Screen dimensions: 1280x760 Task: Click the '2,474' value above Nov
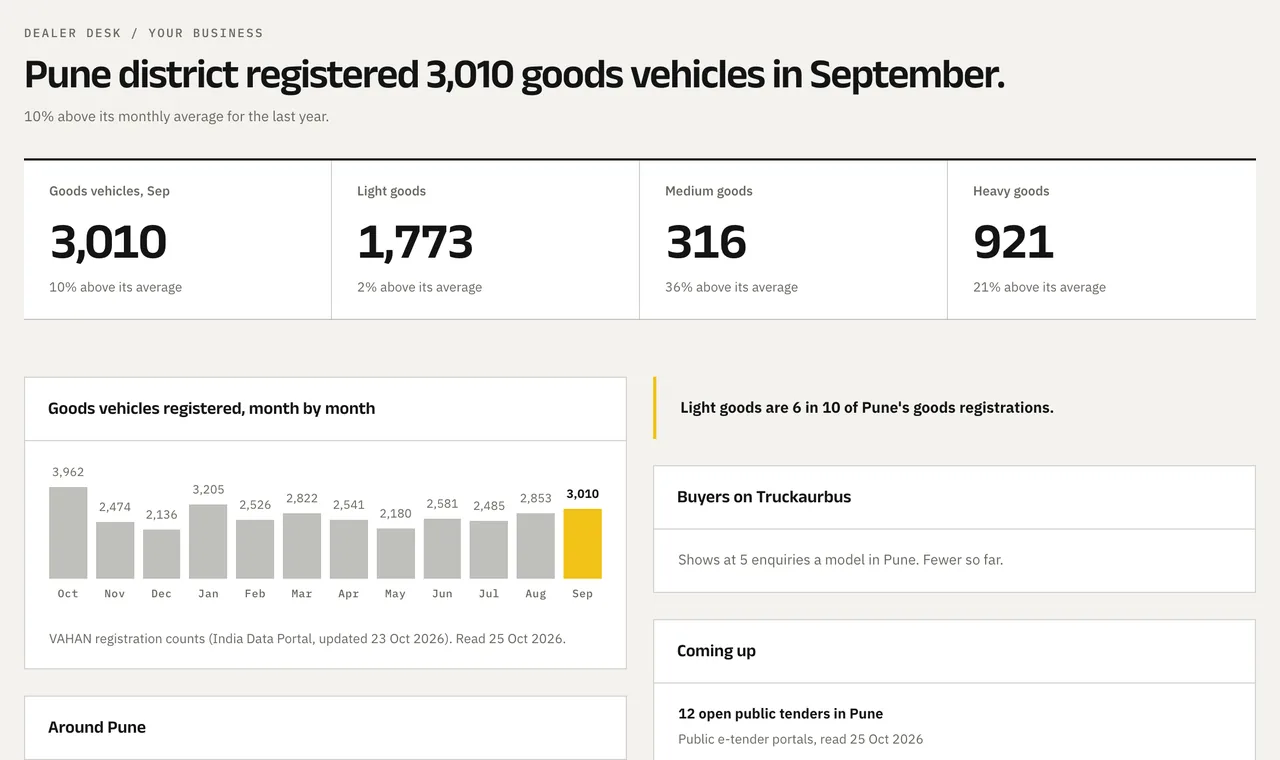coord(115,507)
